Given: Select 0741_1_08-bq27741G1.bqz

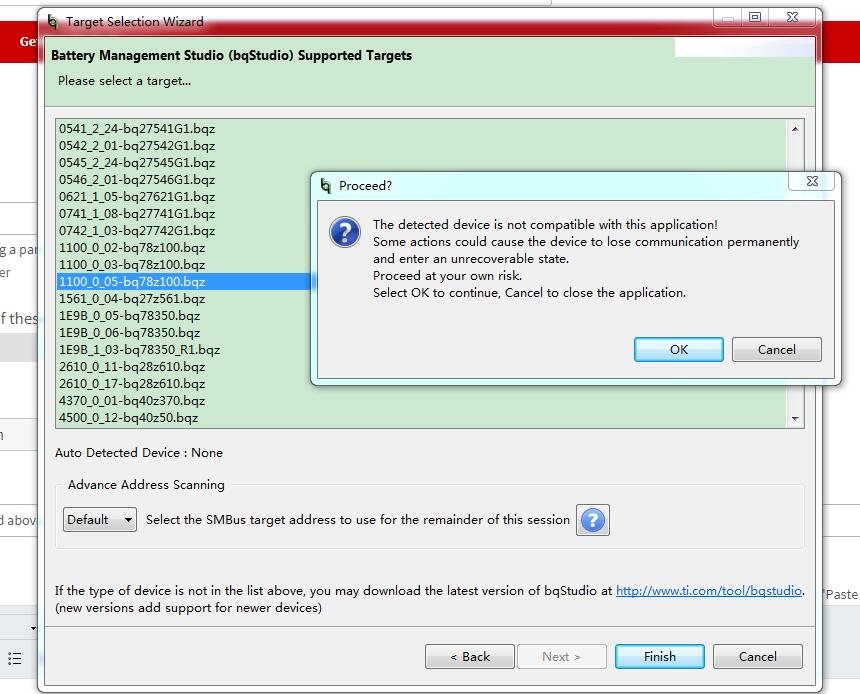Looking at the screenshot, I should coord(137,213).
